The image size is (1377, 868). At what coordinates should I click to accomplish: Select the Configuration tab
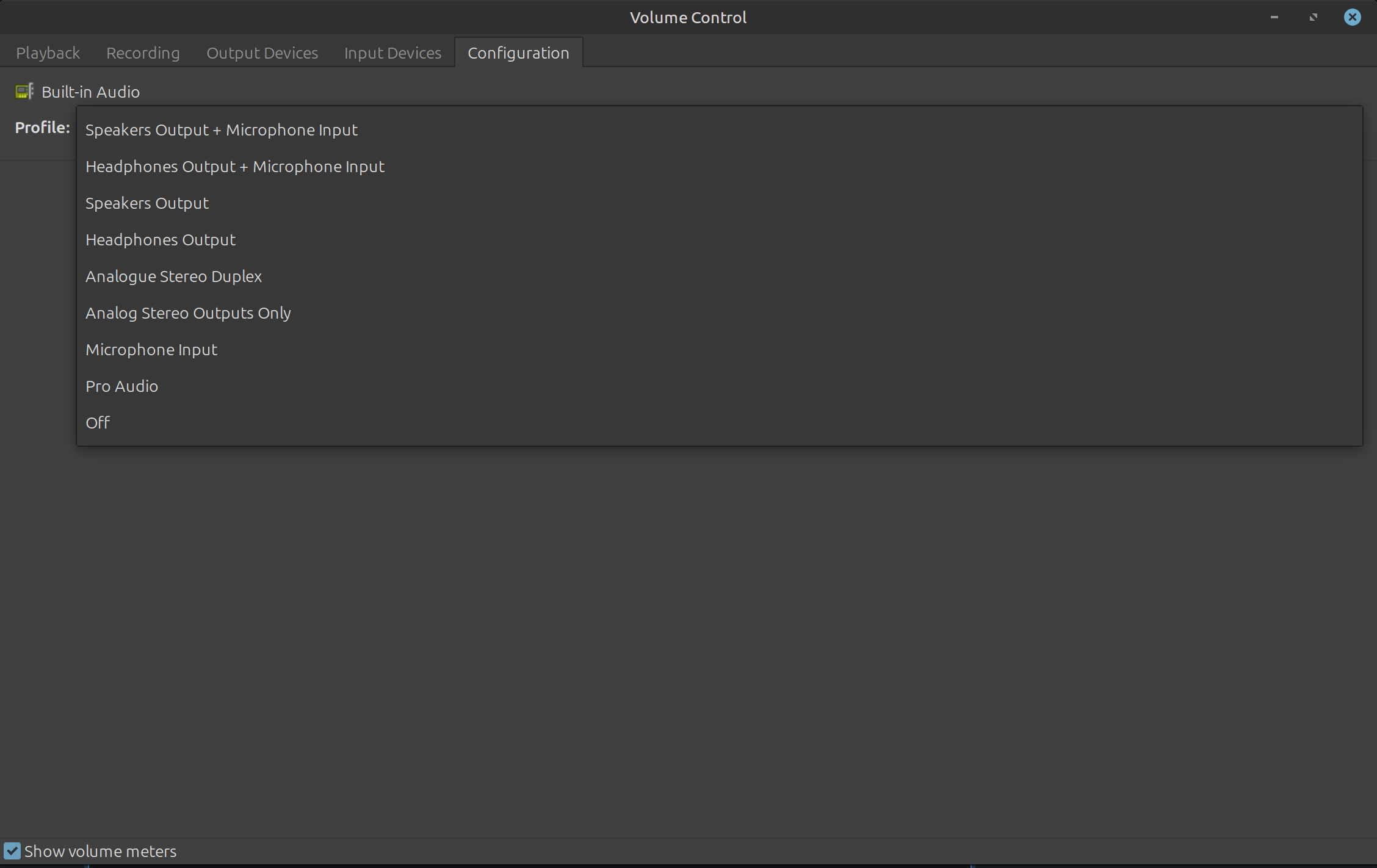click(518, 53)
